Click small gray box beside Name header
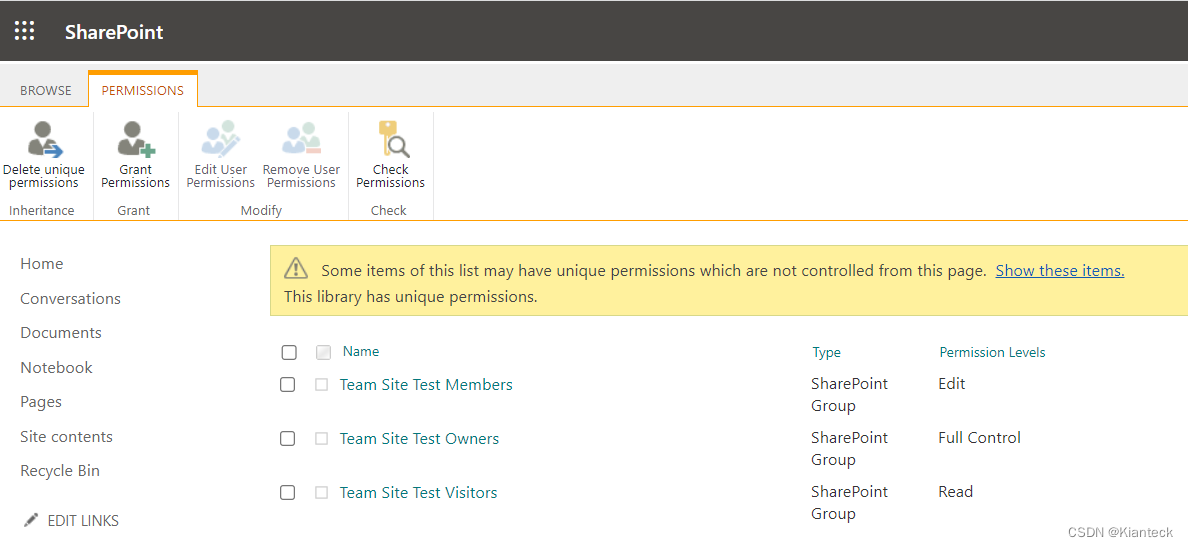1188x547 pixels. 323,352
